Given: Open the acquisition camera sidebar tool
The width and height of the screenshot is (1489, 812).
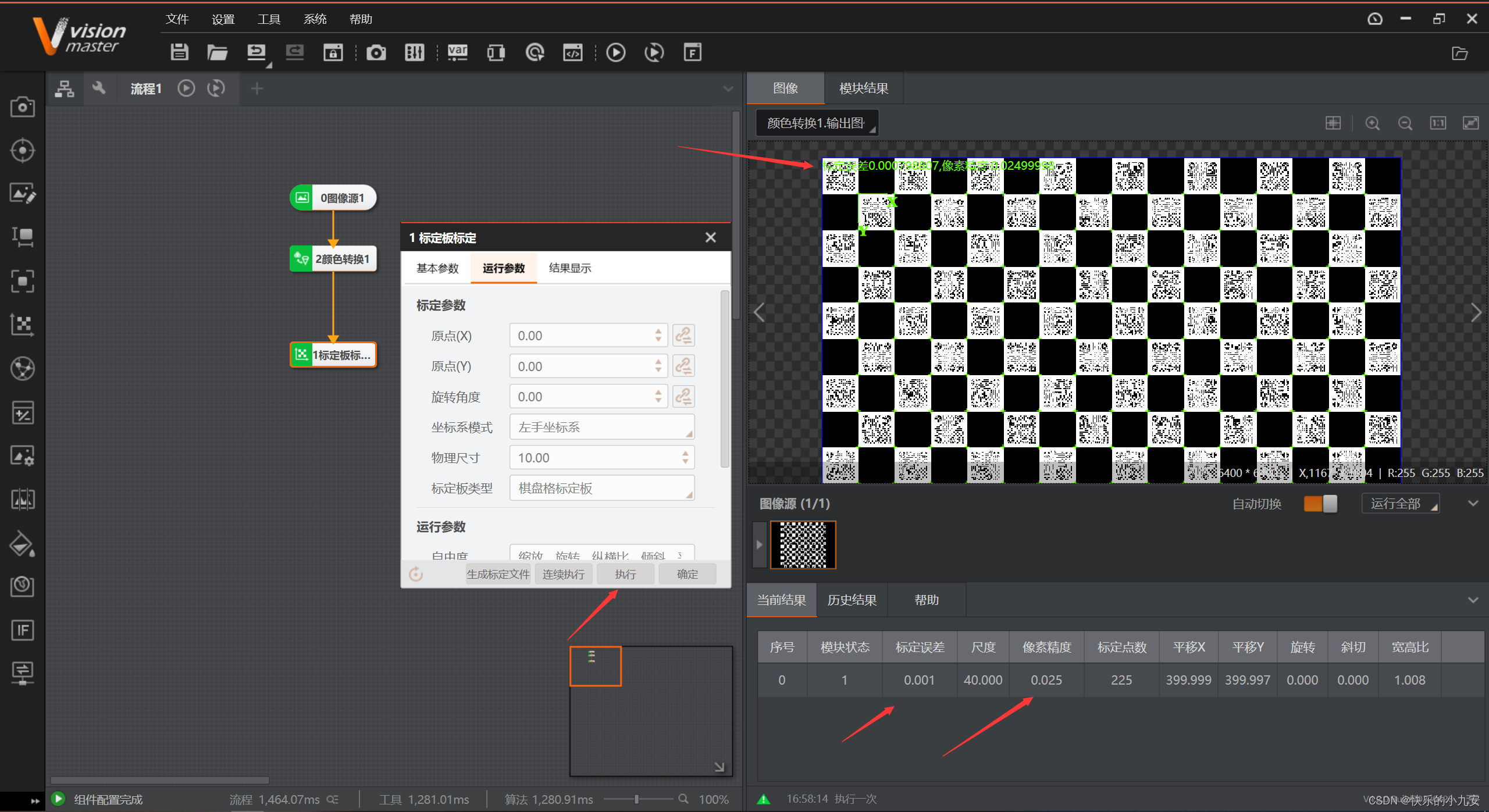Looking at the screenshot, I should coord(23,107).
